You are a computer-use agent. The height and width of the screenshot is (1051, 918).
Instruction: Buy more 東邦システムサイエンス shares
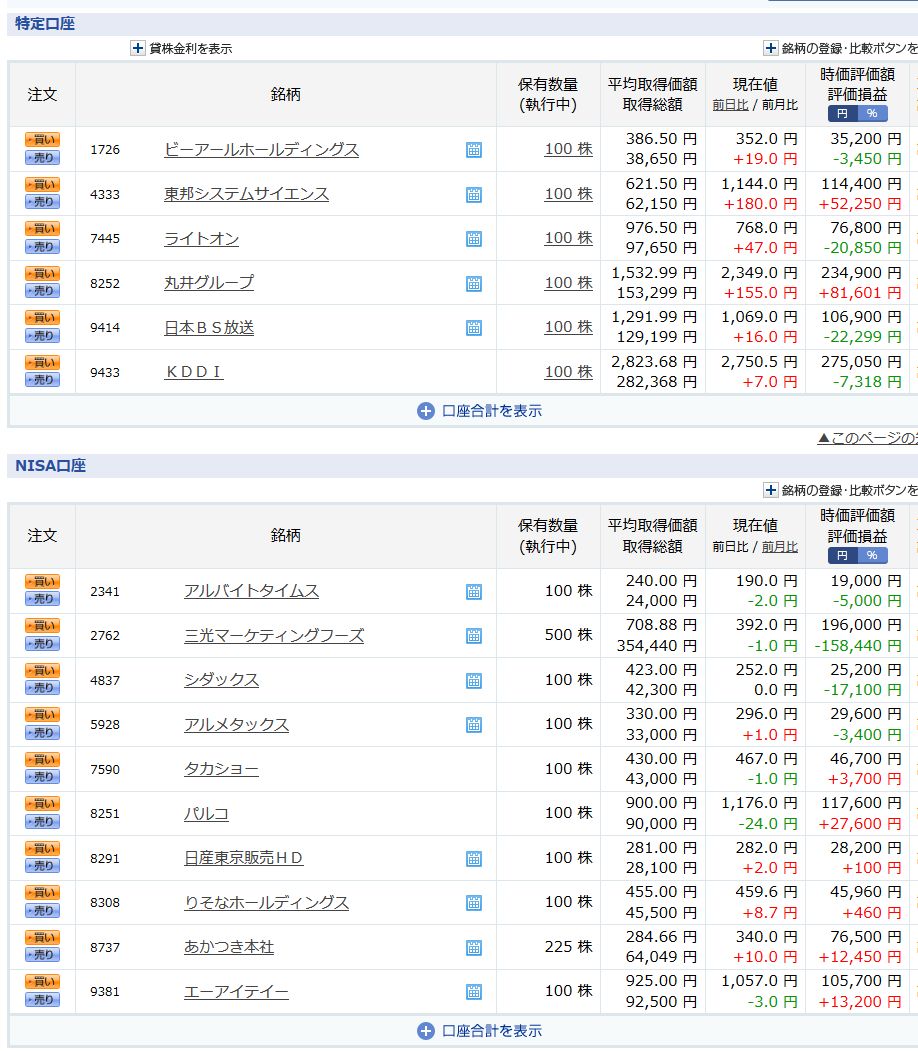tap(42, 184)
